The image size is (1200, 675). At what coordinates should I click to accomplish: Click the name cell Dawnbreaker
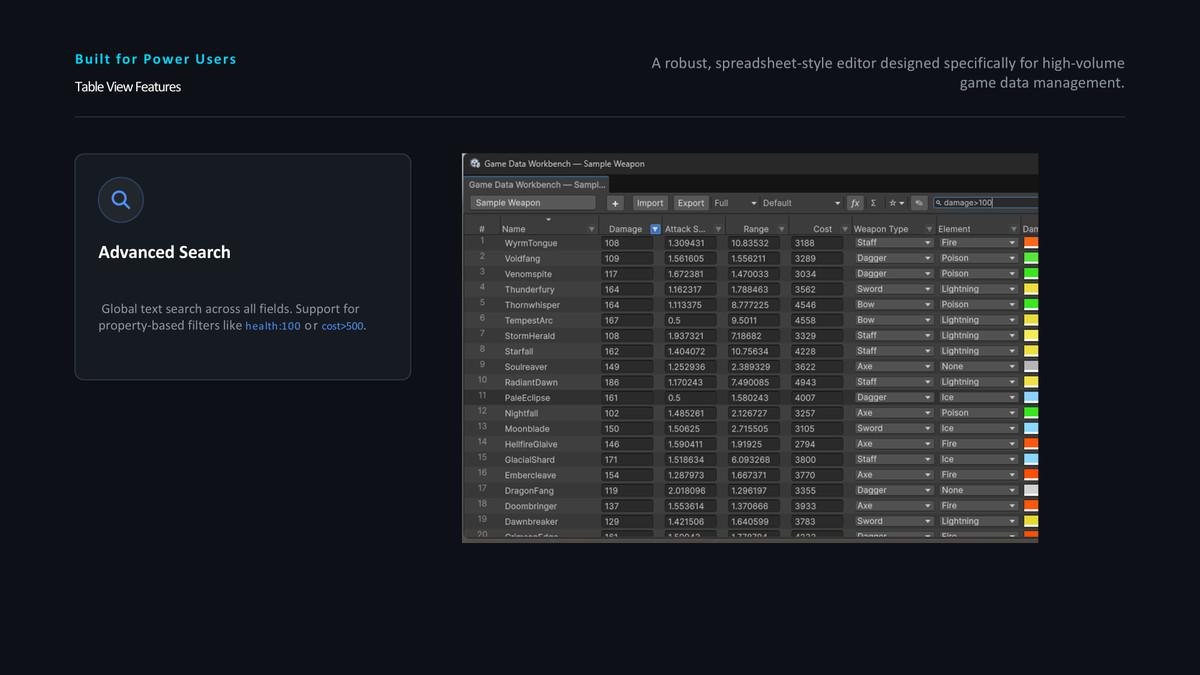[531, 522]
